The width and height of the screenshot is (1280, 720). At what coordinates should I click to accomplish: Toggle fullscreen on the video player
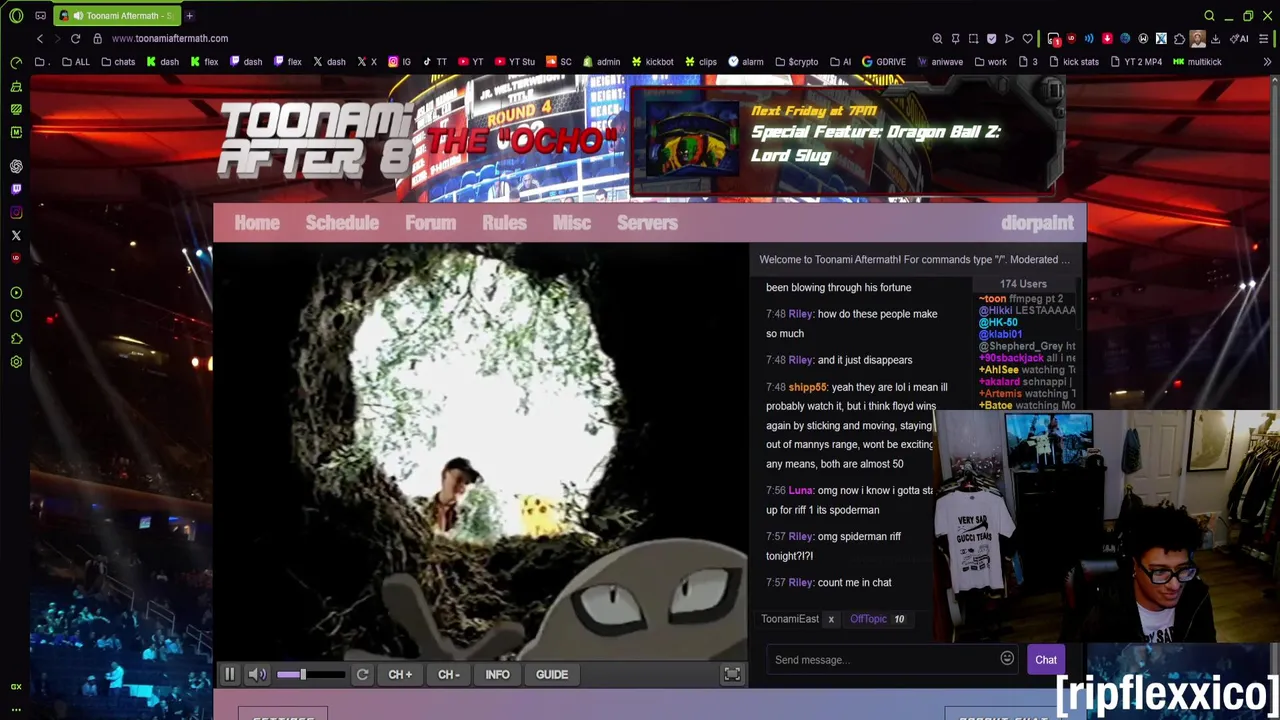coord(732,675)
